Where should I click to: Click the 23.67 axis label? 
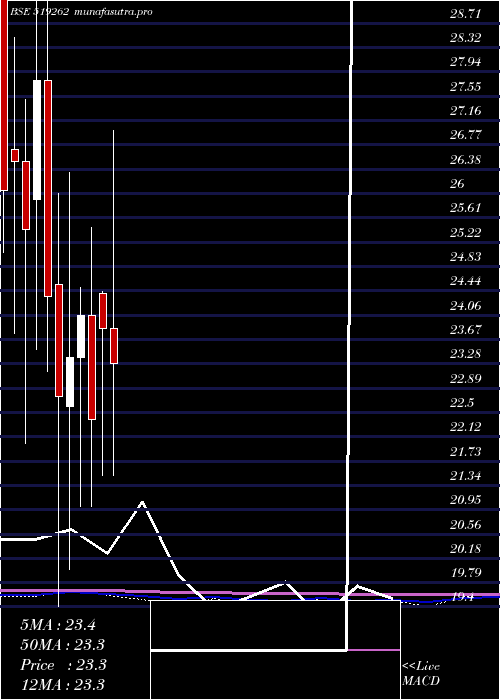click(465, 330)
